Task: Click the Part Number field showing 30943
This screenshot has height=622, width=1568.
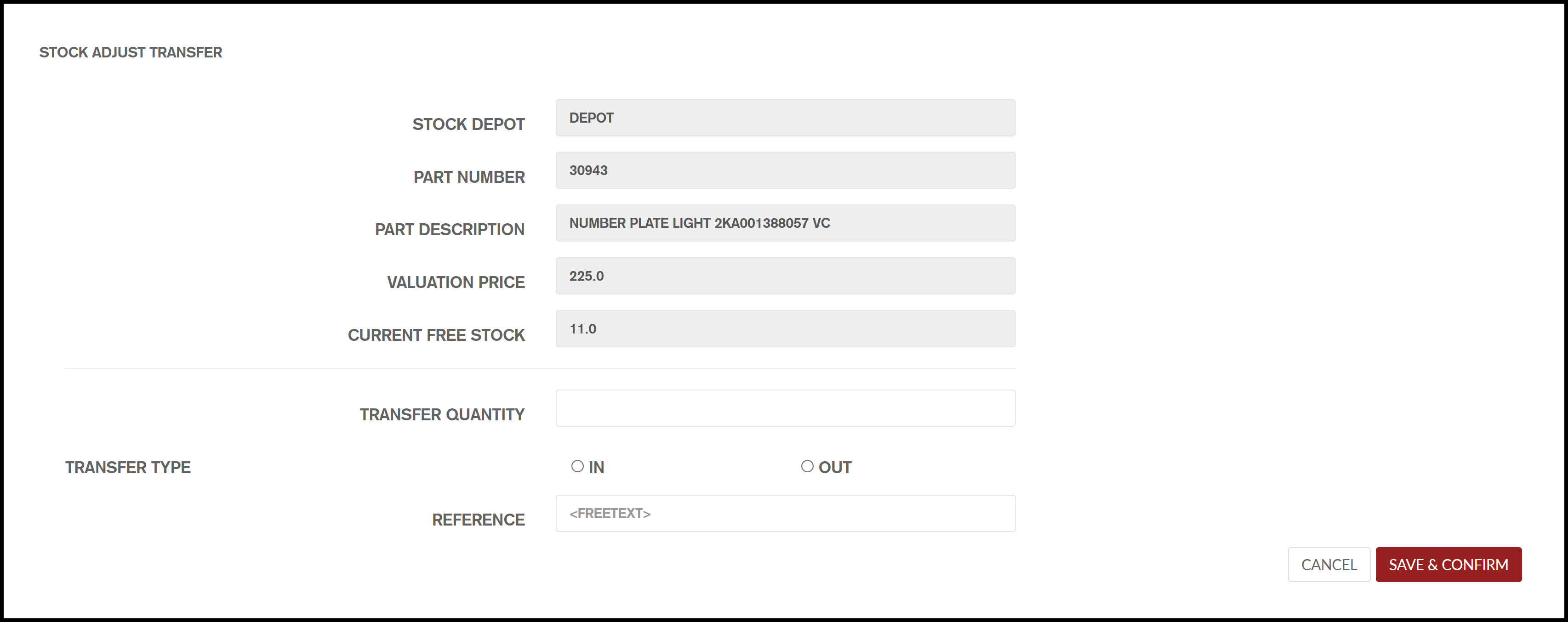Action: [x=785, y=170]
